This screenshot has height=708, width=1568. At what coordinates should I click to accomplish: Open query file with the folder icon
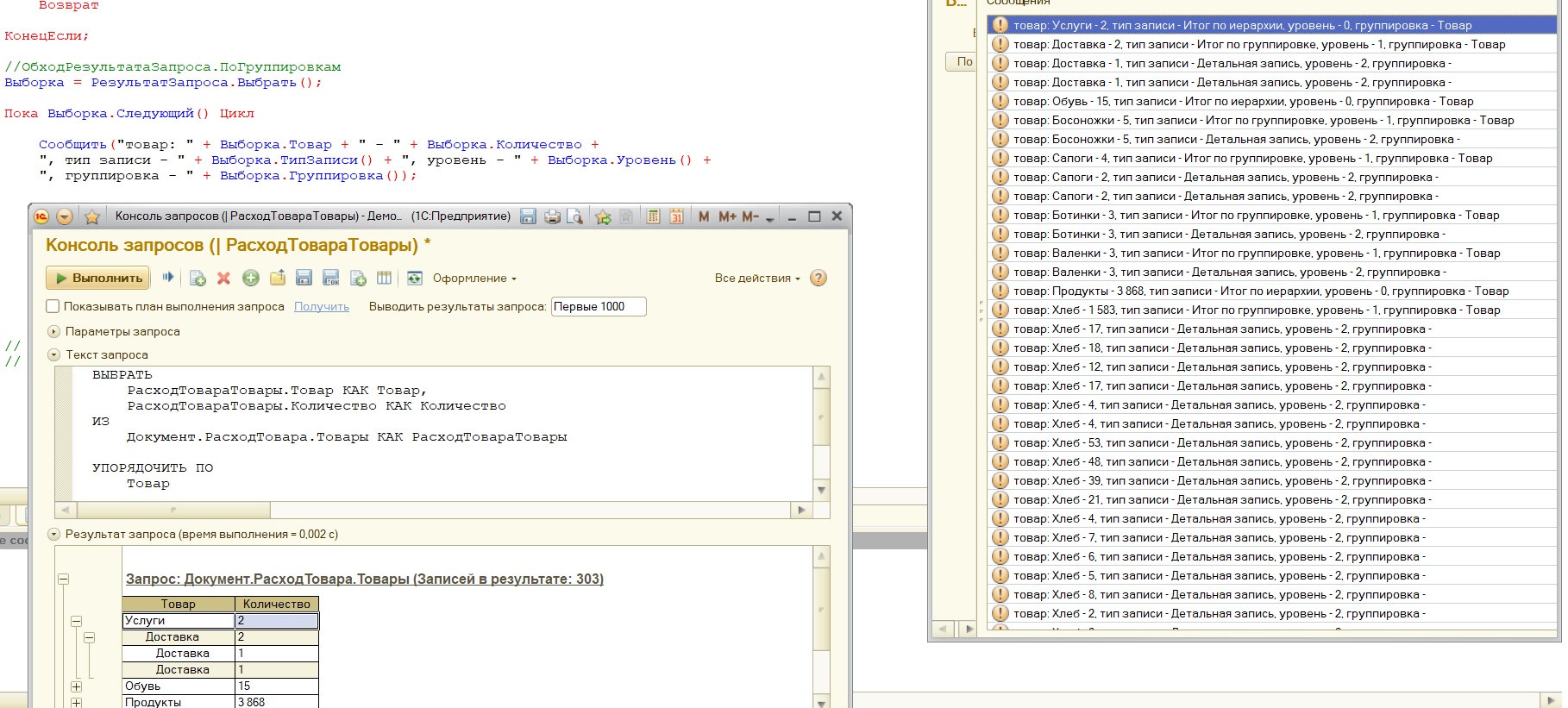coord(278,278)
